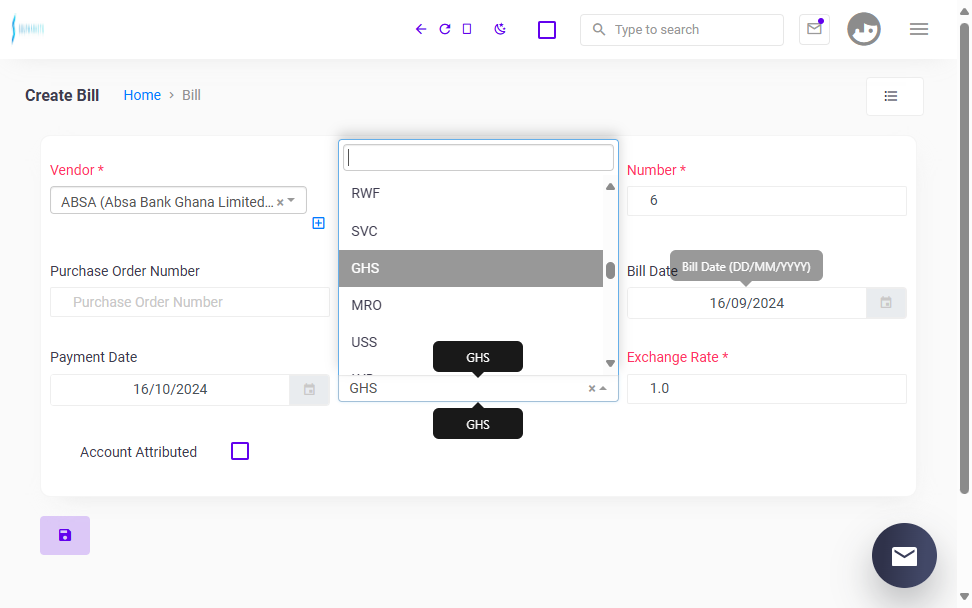972x608 pixels.
Task: Click the currency list scroll up arrow
Action: 610,187
